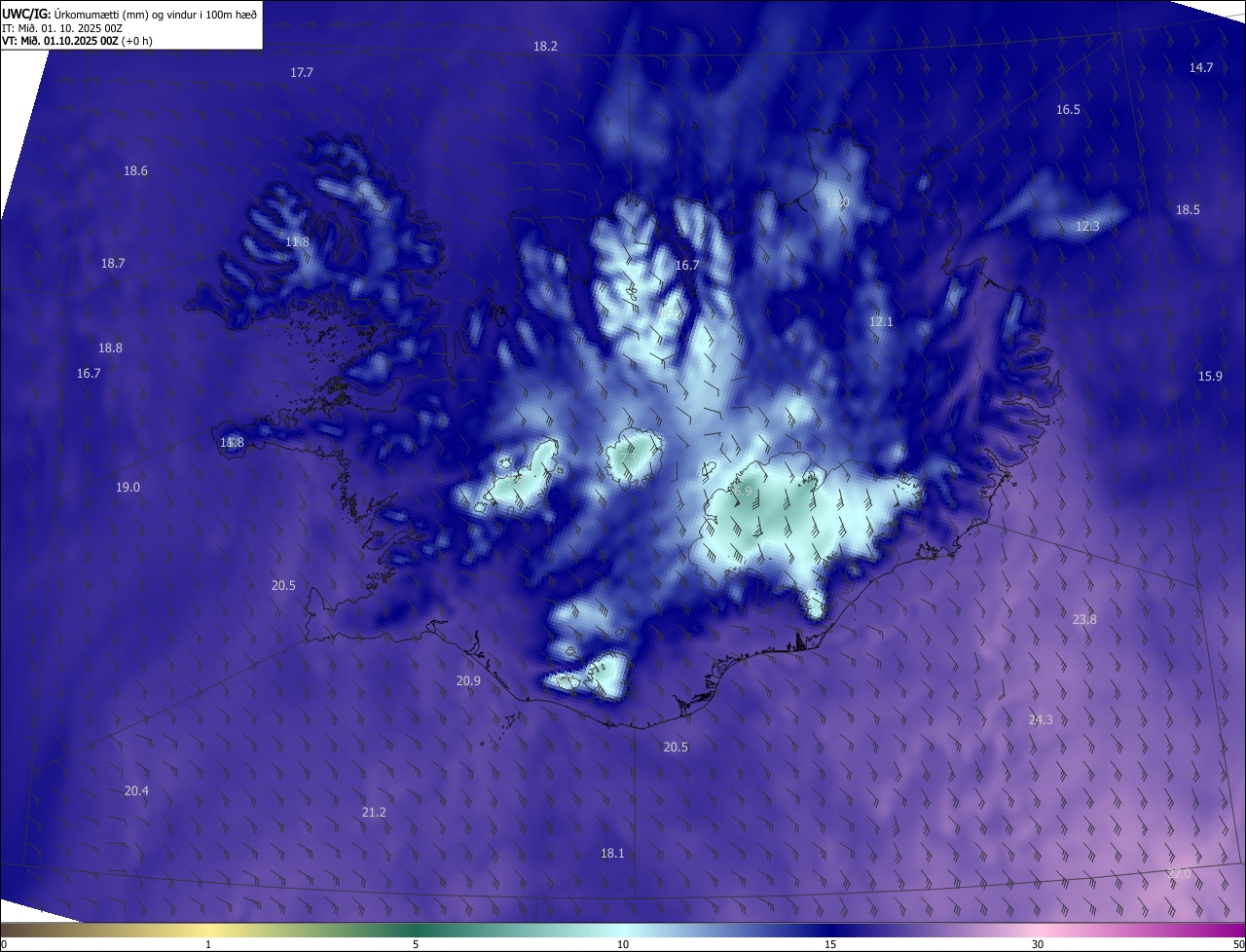Image resolution: width=1246 pixels, height=952 pixels.
Task: Click the 18.7 value label
Action: (113, 264)
